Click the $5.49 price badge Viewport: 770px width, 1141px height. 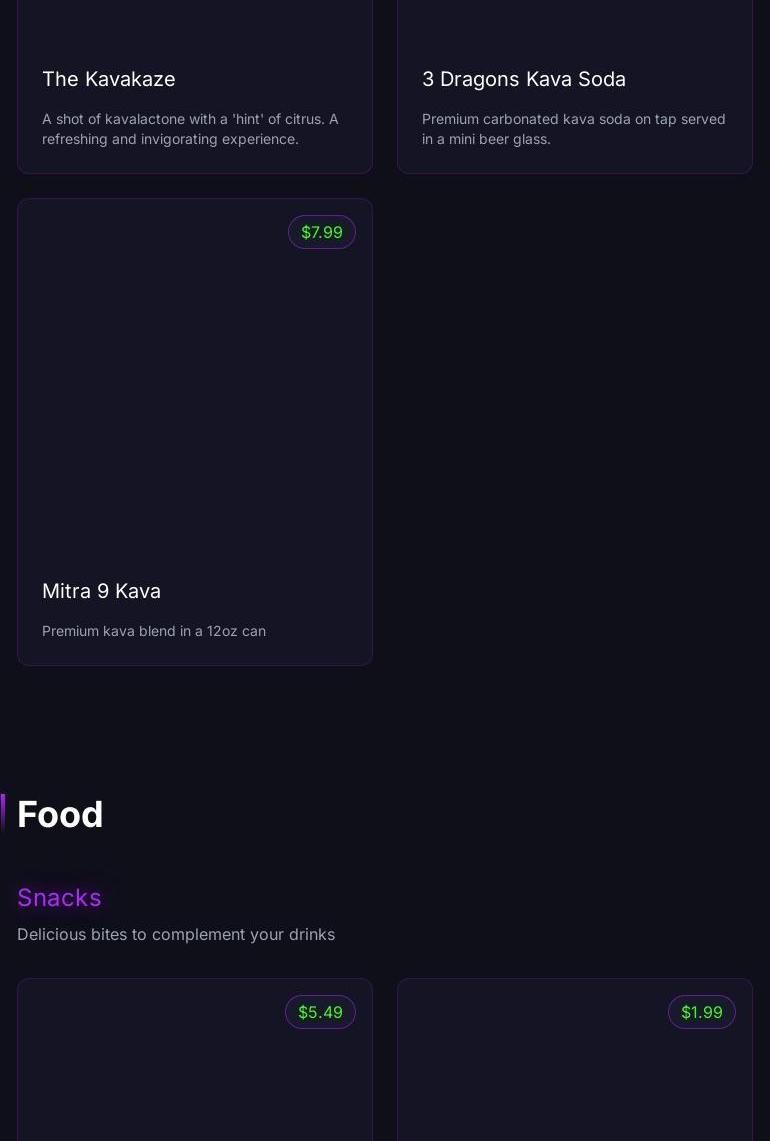[320, 1012]
